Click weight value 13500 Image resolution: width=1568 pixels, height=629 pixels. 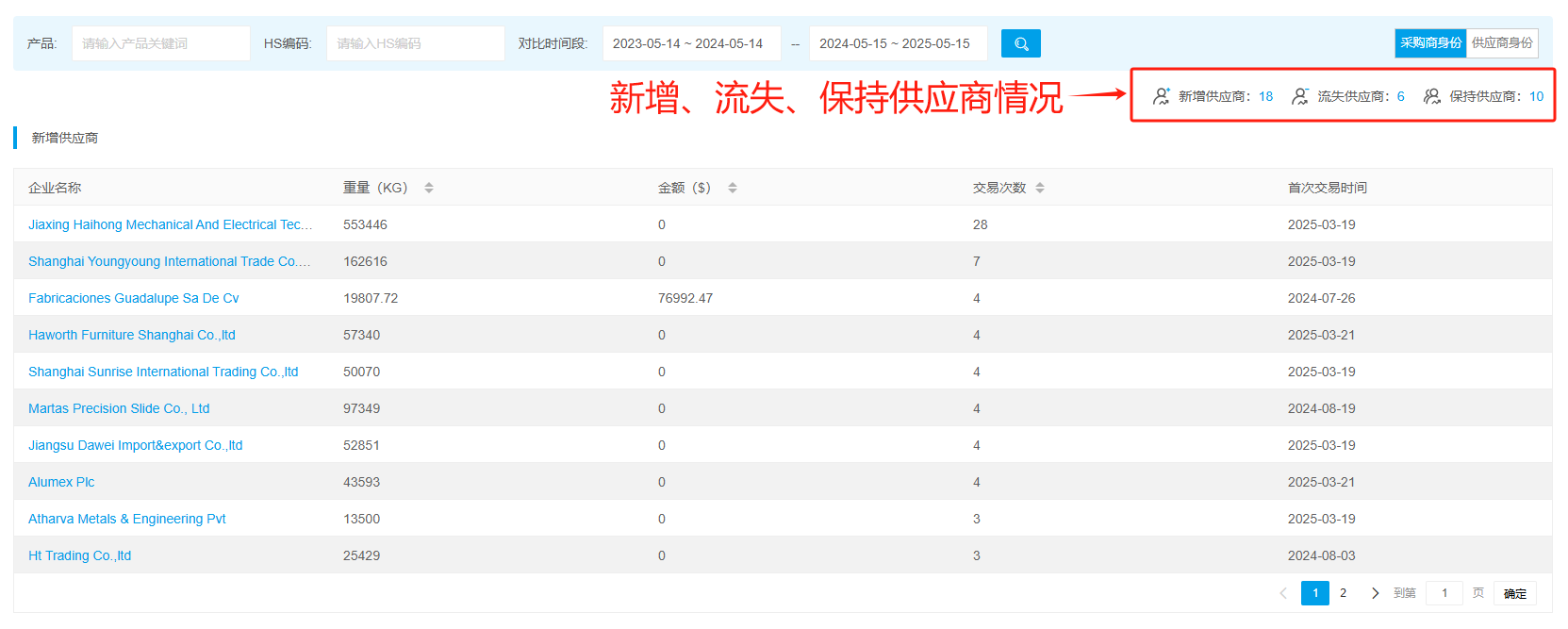click(x=361, y=519)
